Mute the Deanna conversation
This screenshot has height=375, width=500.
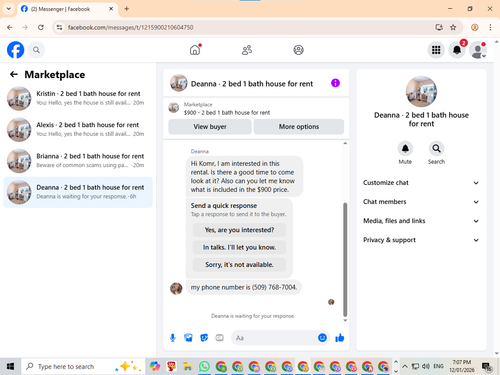pyautogui.click(x=405, y=149)
